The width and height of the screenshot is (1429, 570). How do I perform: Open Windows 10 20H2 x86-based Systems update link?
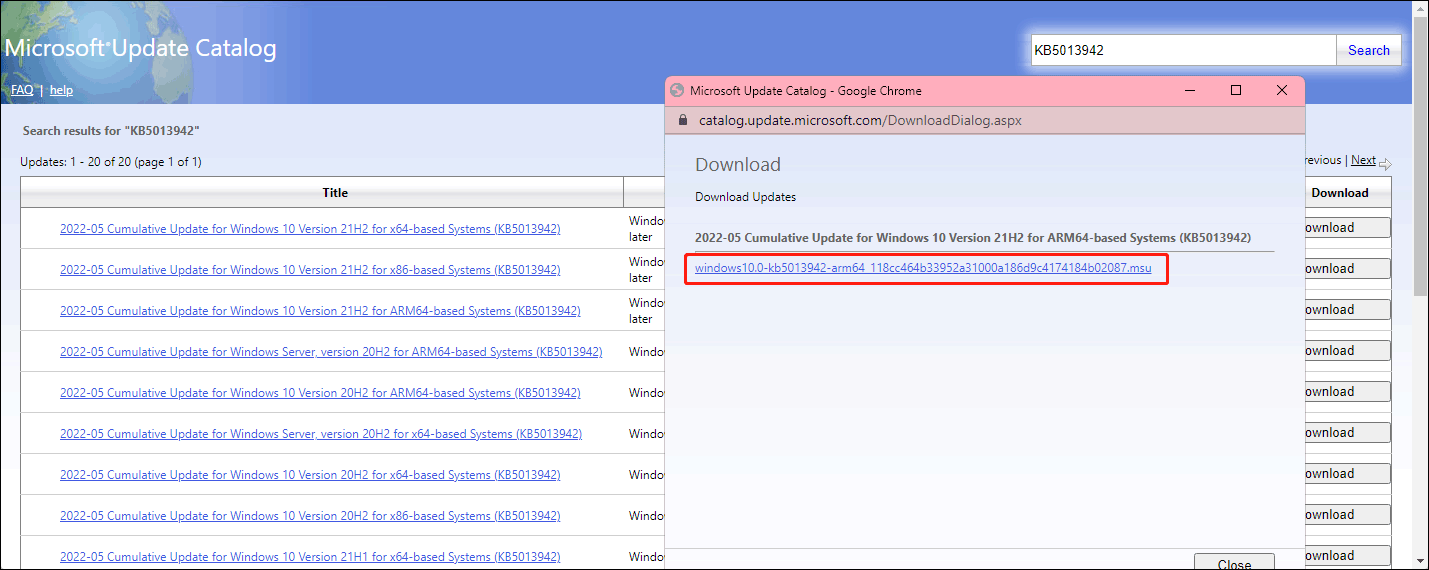(310, 516)
